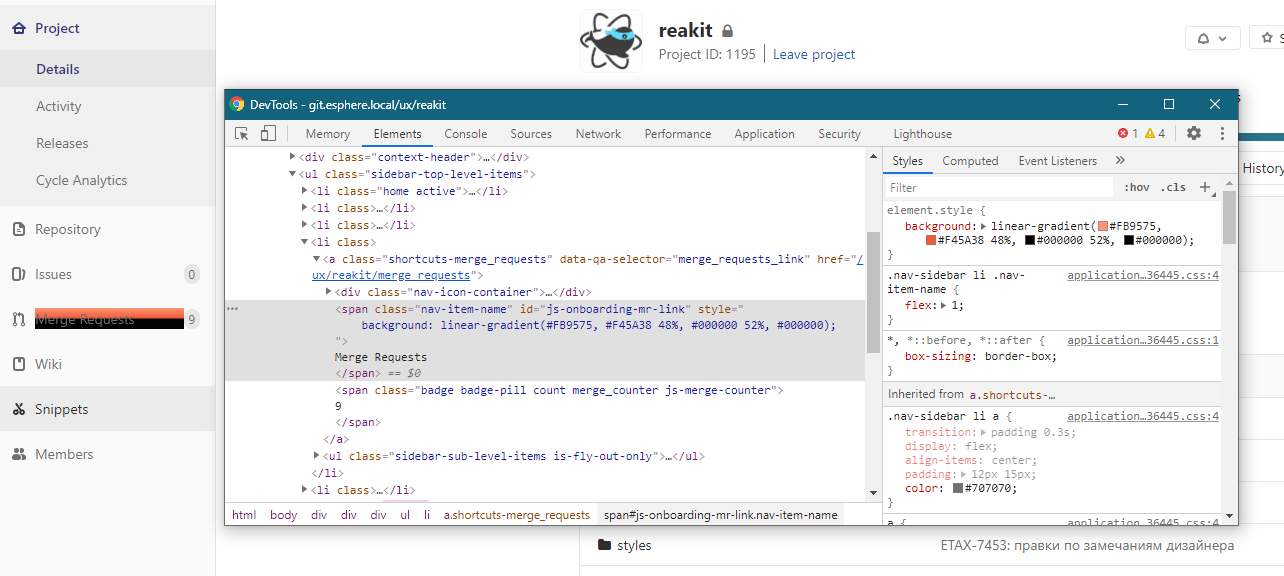
Task: Open the History button behind DevTools
Action: [1262, 169]
